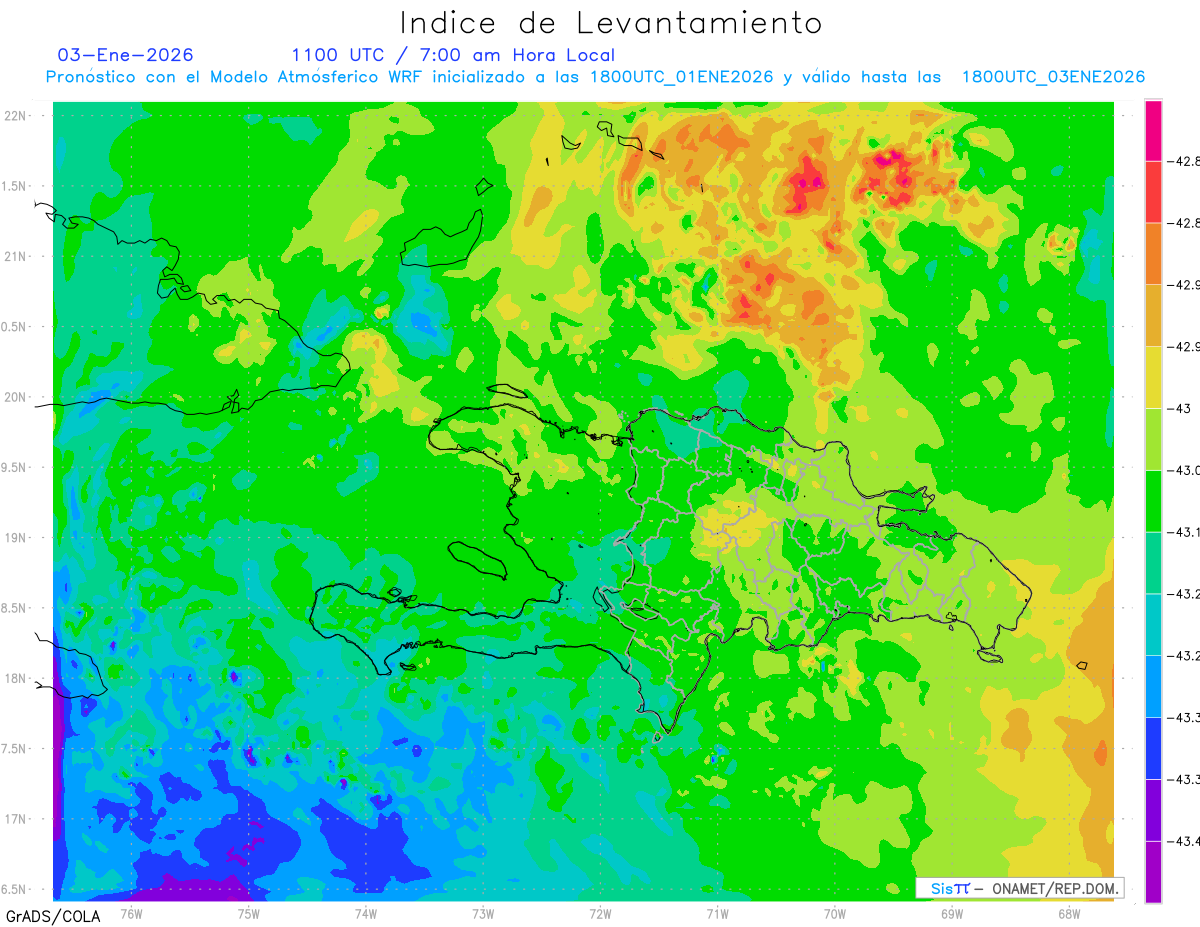Choose the yellow-green legend swatch
This screenshot has width=1200, height=927.
pyautogui.click(x=1153, y=438)
